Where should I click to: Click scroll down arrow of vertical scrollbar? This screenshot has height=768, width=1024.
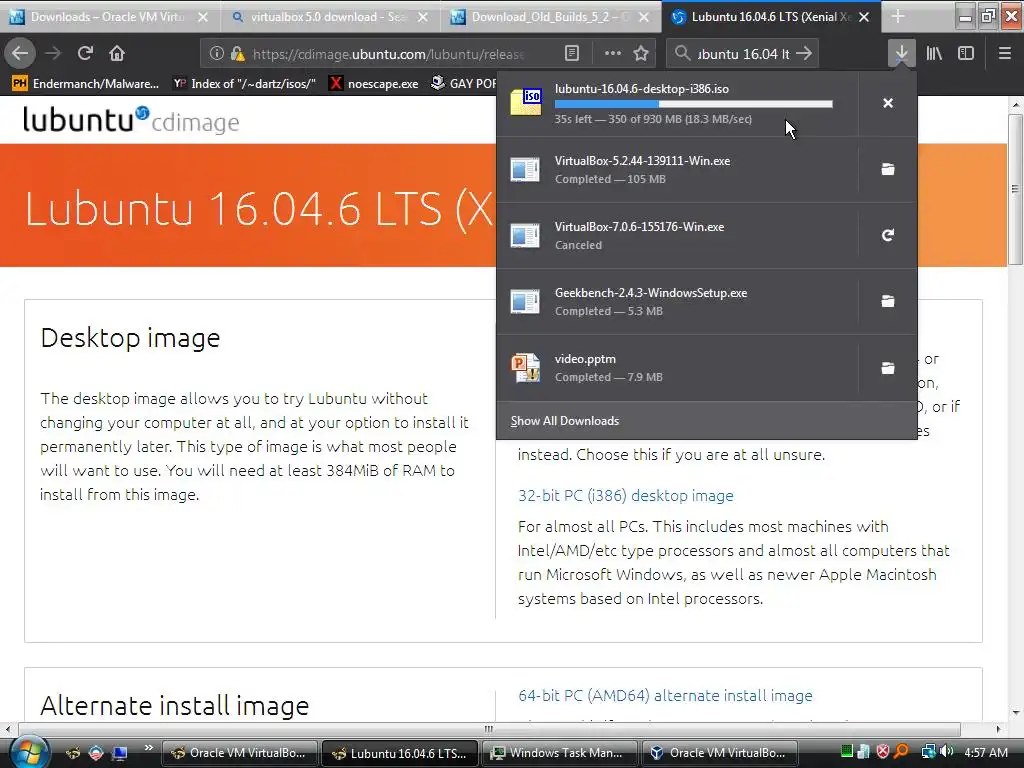click(x=1015, y=712)
